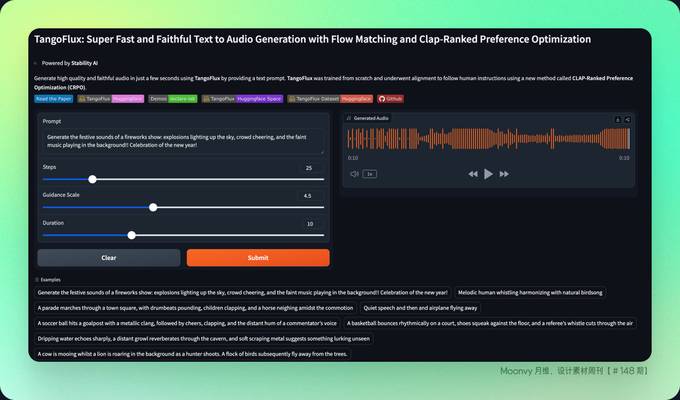Click the Stability AI text
The width and height of the screenshot is (680, 400).
(x=85, y=63)
